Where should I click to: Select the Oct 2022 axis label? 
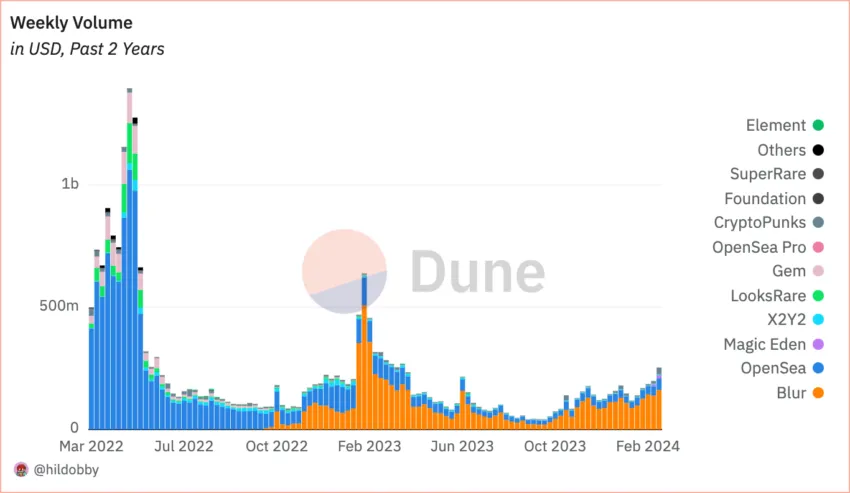click(276, 446)
